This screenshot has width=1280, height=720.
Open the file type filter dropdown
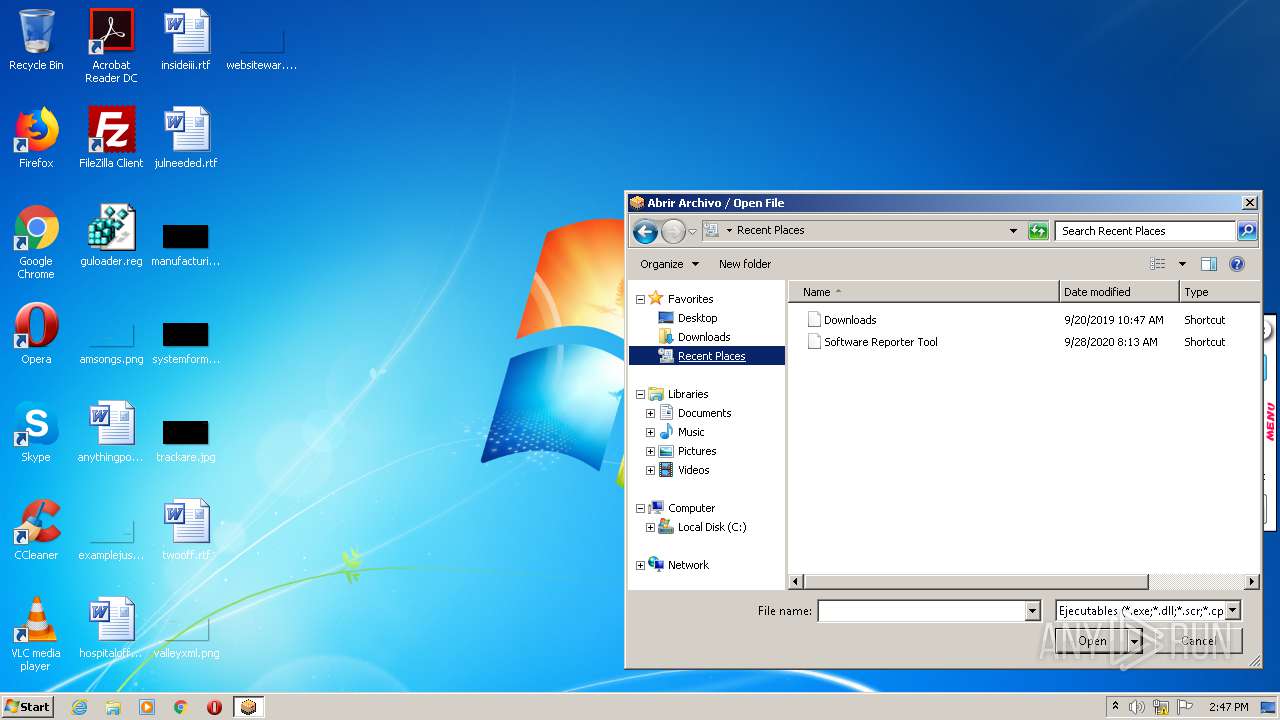click(x=1233, y=610)
